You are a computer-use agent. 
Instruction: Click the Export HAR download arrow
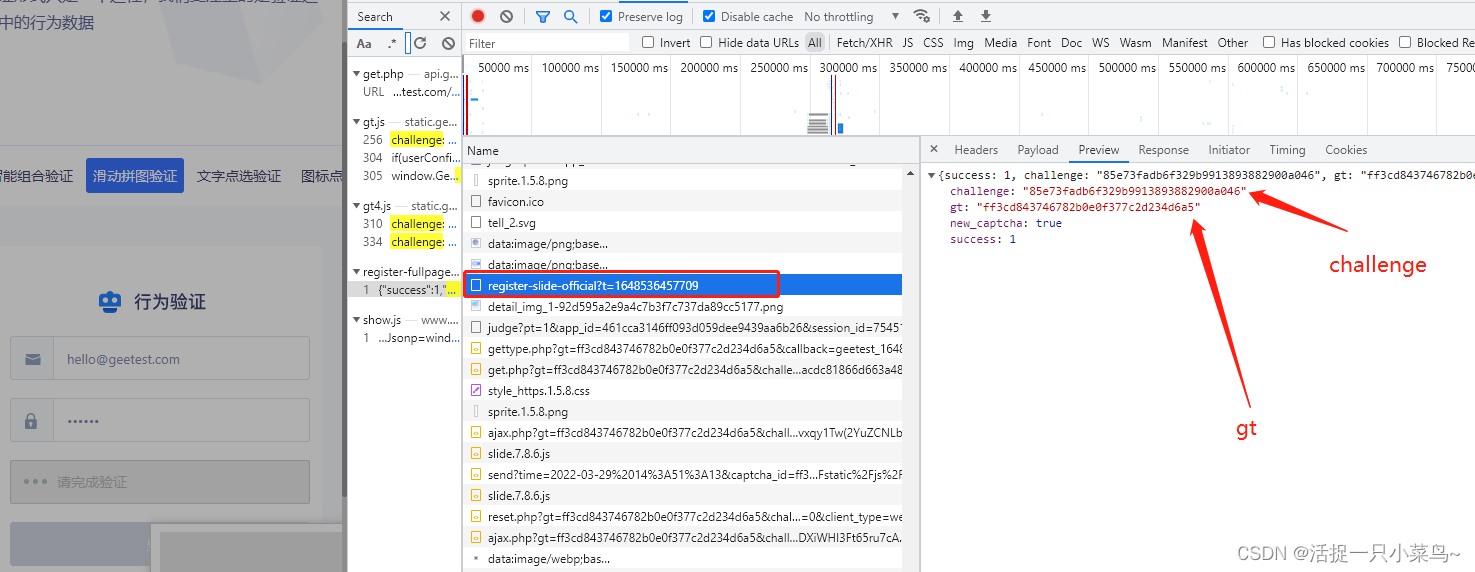(985, 16)
